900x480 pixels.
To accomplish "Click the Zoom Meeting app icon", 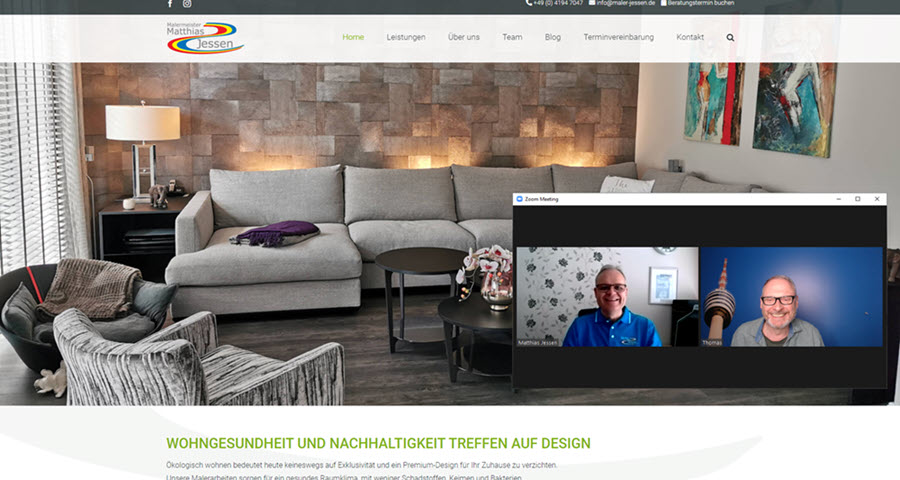I will [x=519, y=199].
